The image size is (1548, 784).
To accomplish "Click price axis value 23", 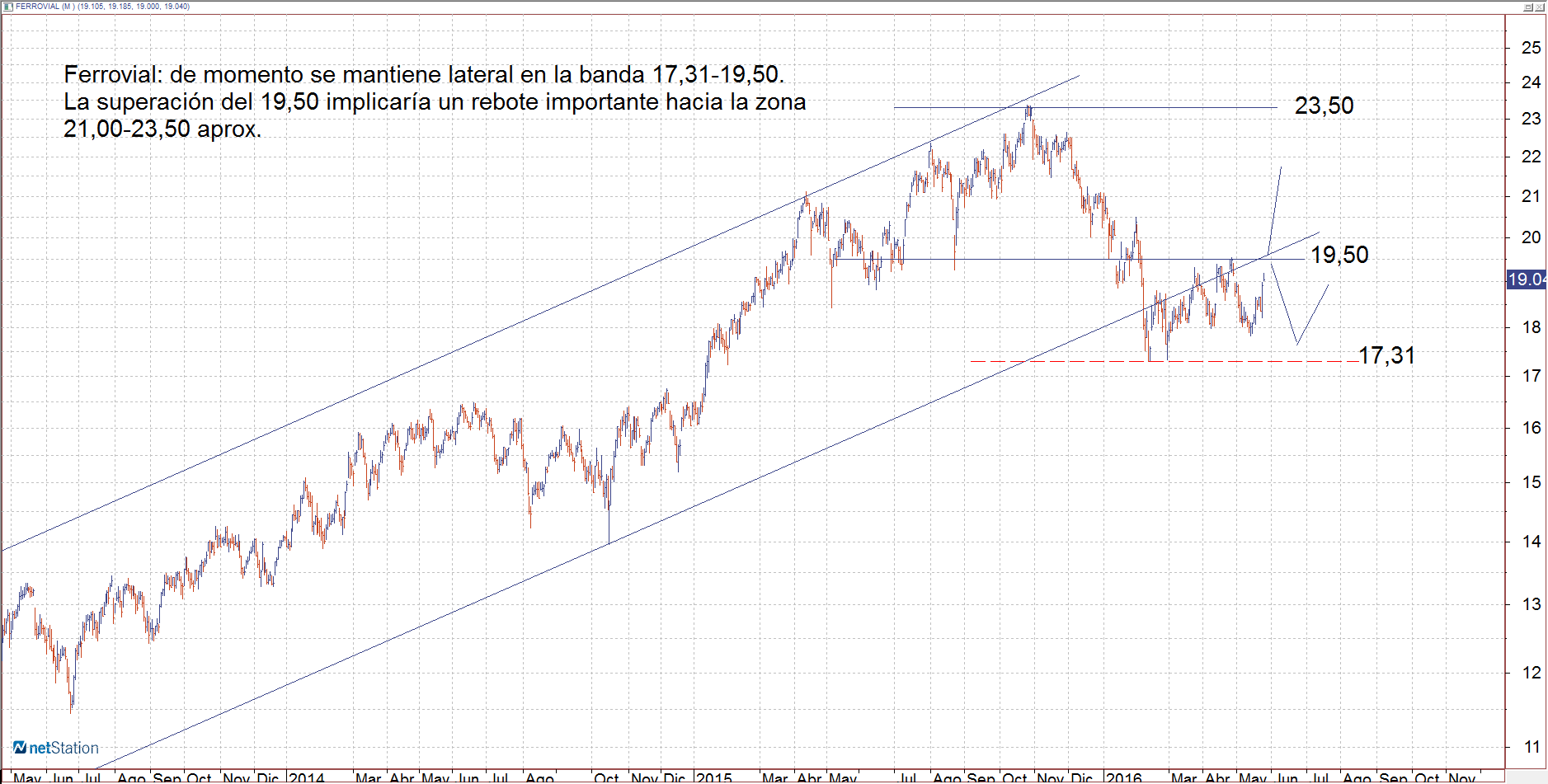I will [1531, 119].
